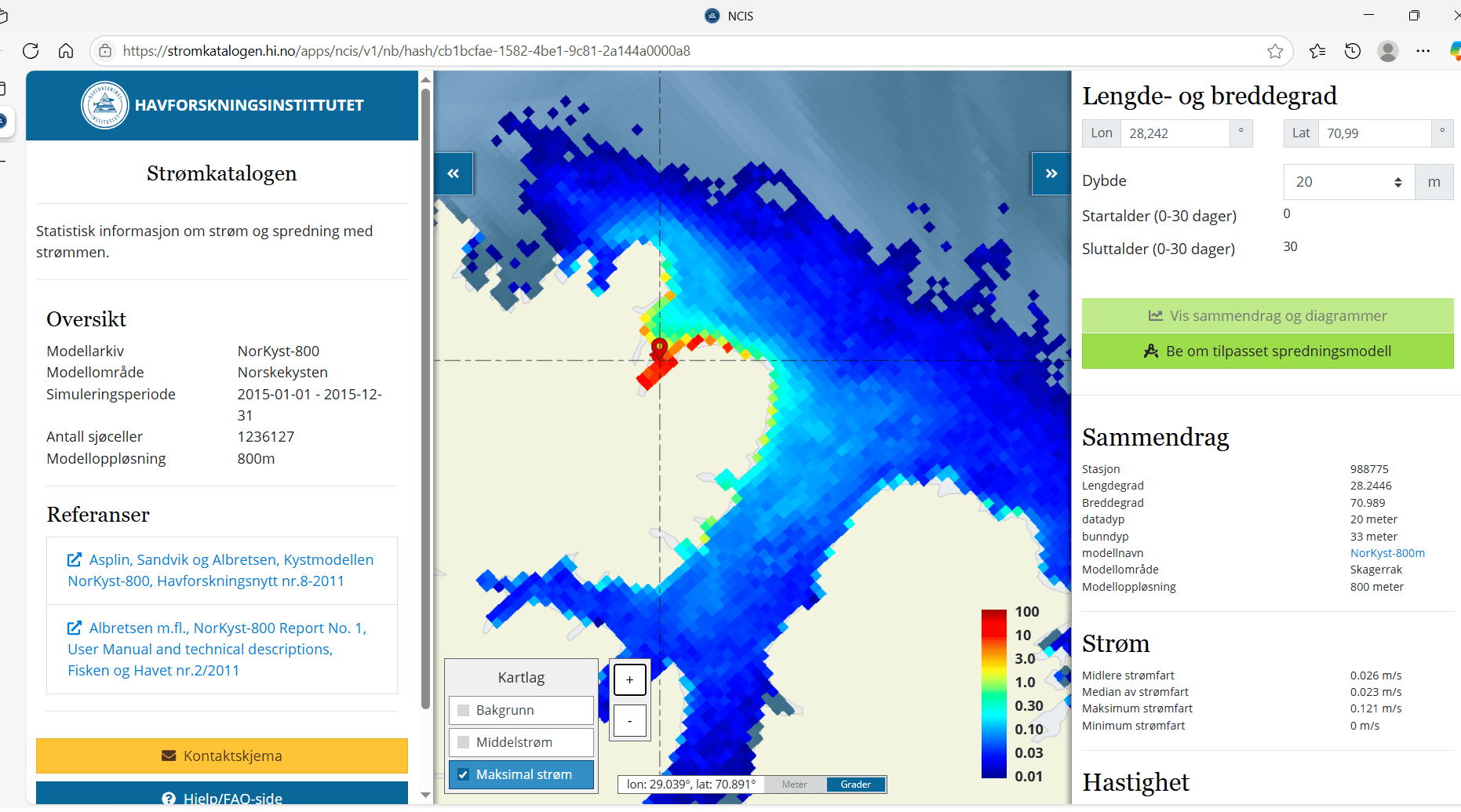Collapse left panel with double-chevron button
The width and height of the screenshot is (1461, 812).
[454, 173]
